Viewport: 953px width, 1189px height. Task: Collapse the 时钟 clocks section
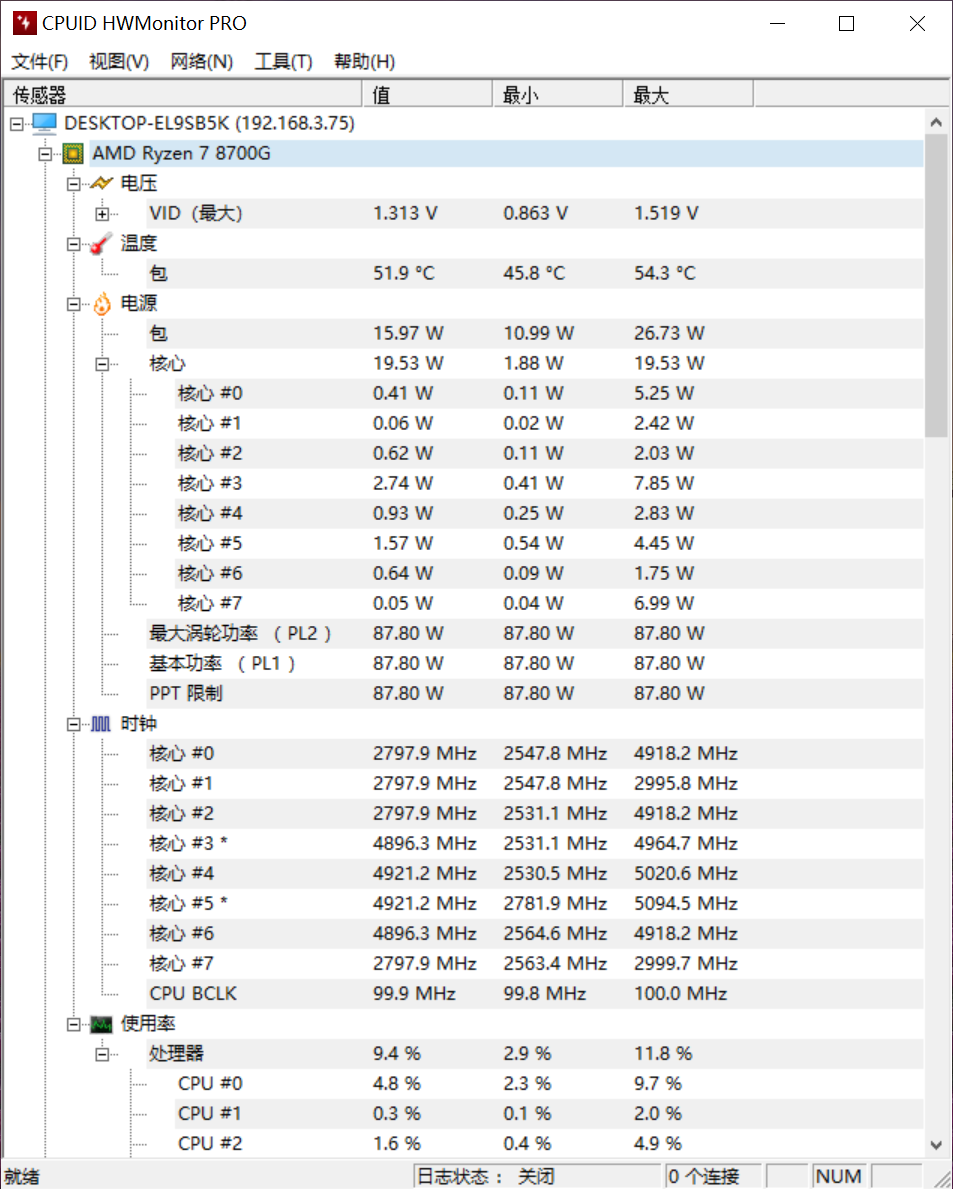click(74, 724)
